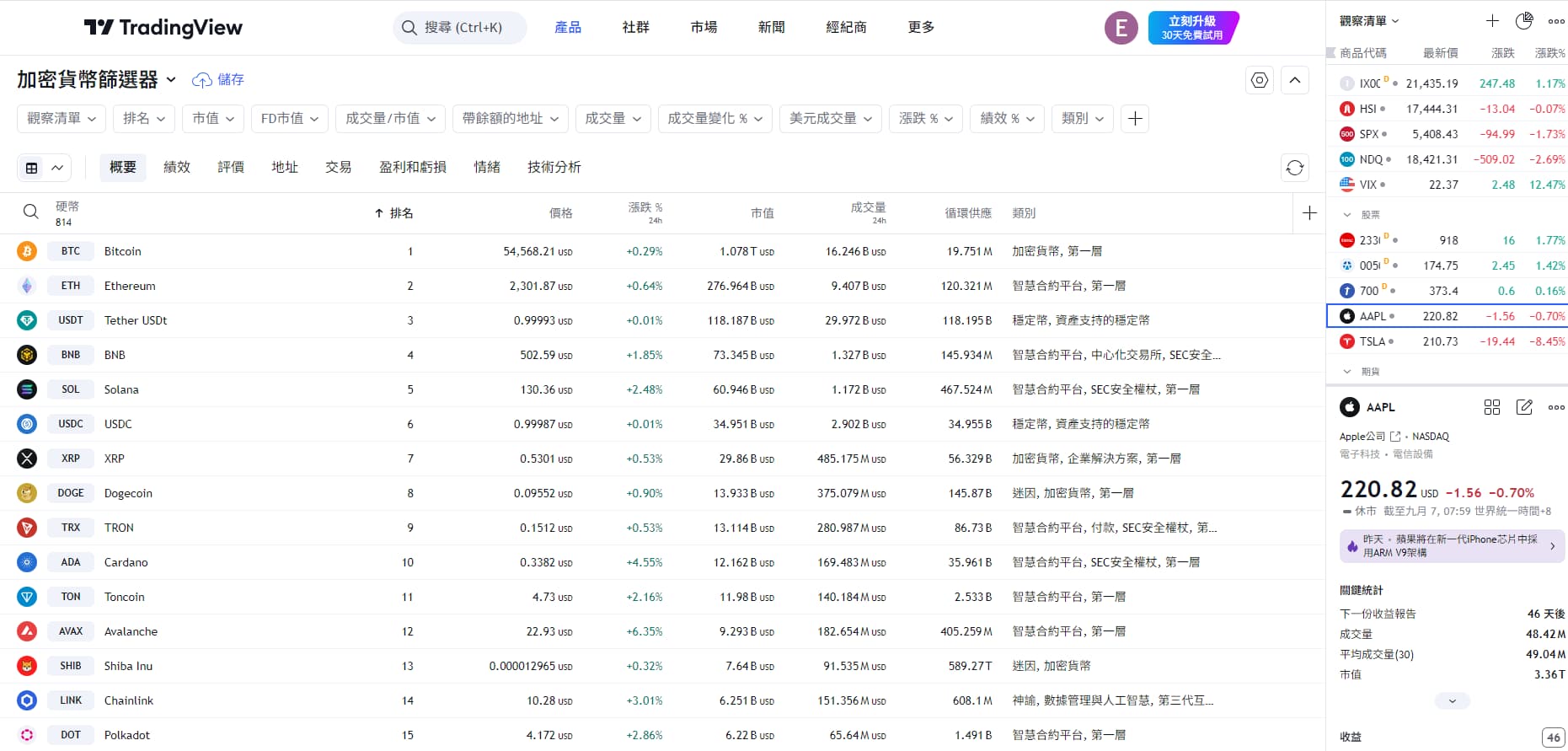Screen dimensions: 1568x751
Task: Expand more key statistics chevron
Action: point(1452,701)
